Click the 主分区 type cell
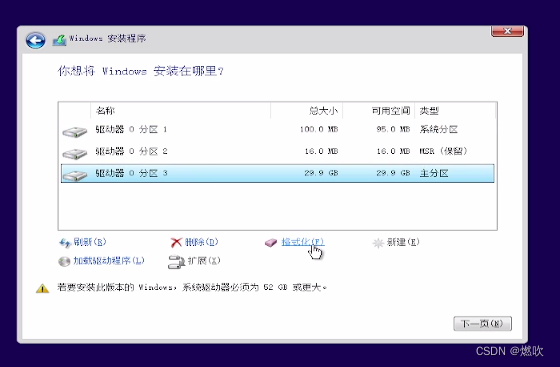560x367 pixels. pyautogui.click(x=434, y=174)
